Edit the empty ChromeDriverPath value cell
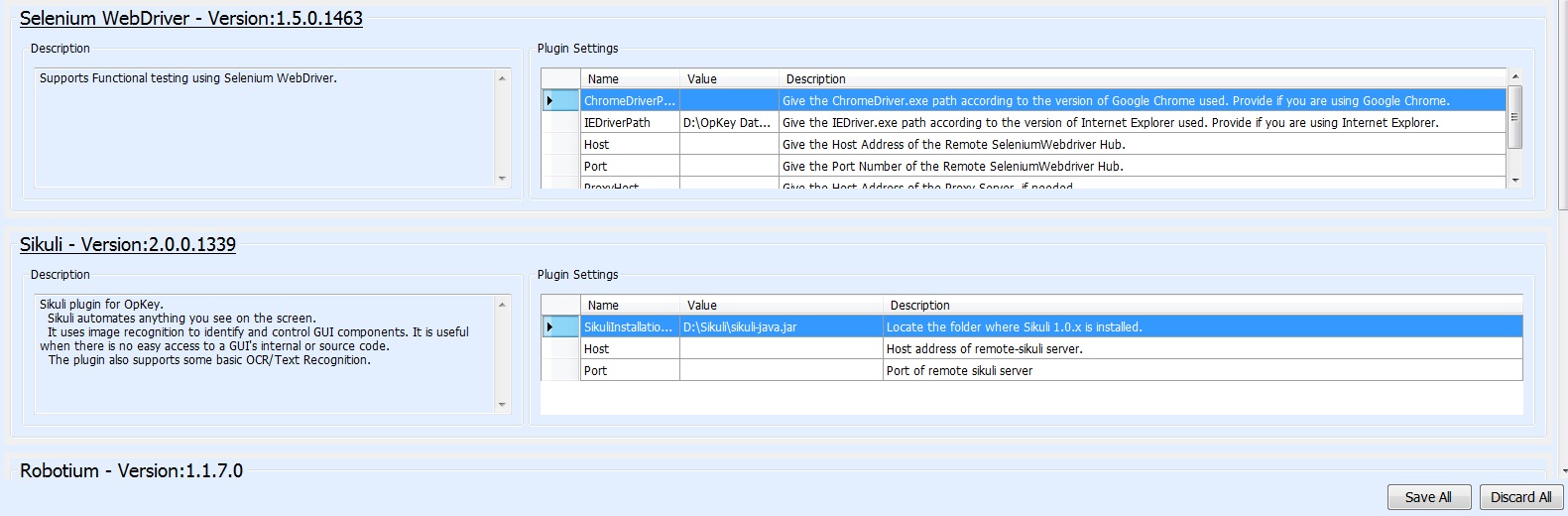 tap(729, 100)
